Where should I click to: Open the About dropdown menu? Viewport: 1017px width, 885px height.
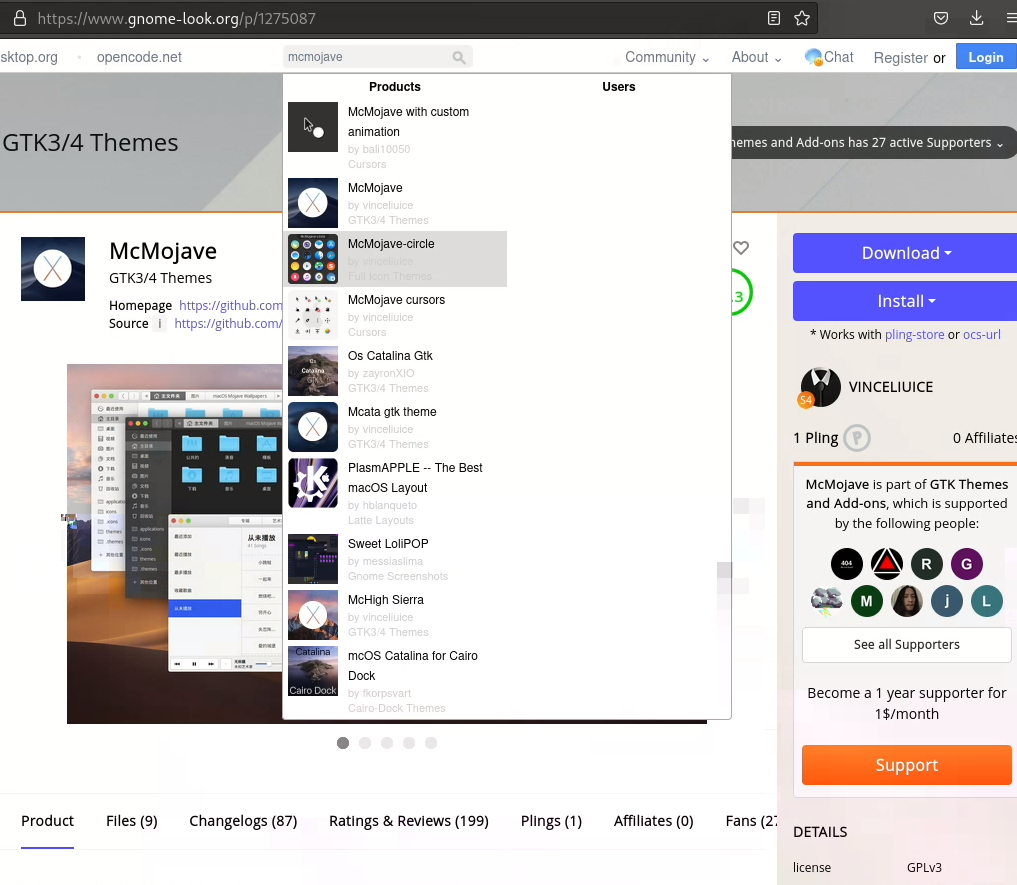pyautogui.click(x=756, y=57)
